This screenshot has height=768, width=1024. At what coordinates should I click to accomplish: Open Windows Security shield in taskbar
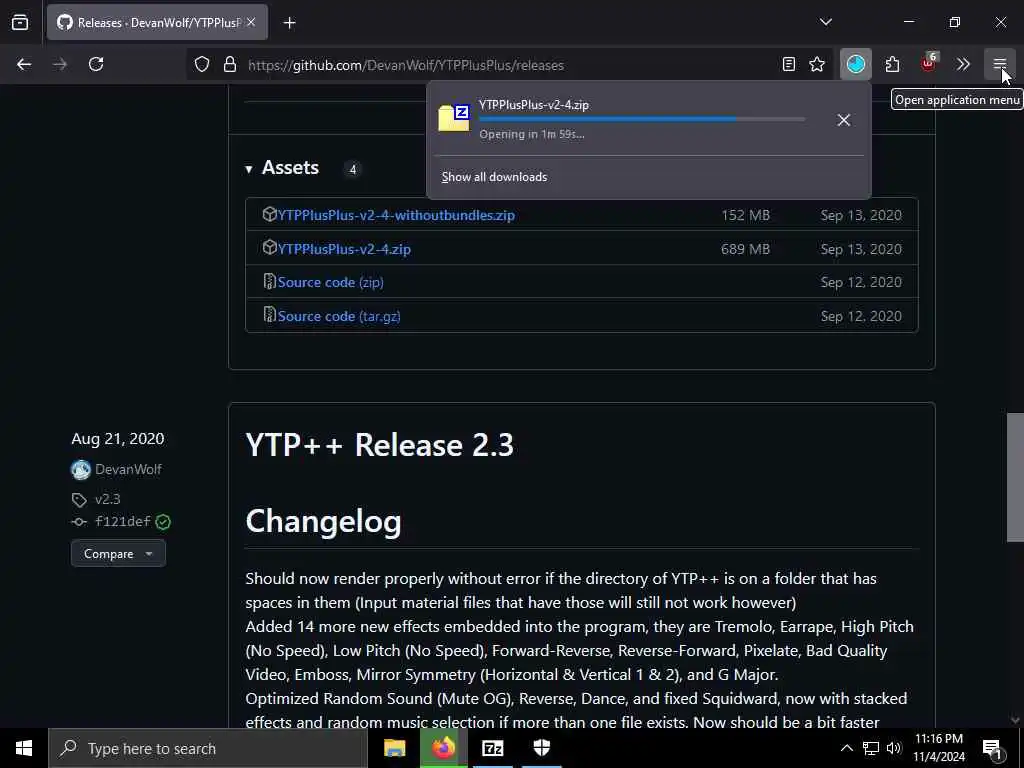coord(541,748)
